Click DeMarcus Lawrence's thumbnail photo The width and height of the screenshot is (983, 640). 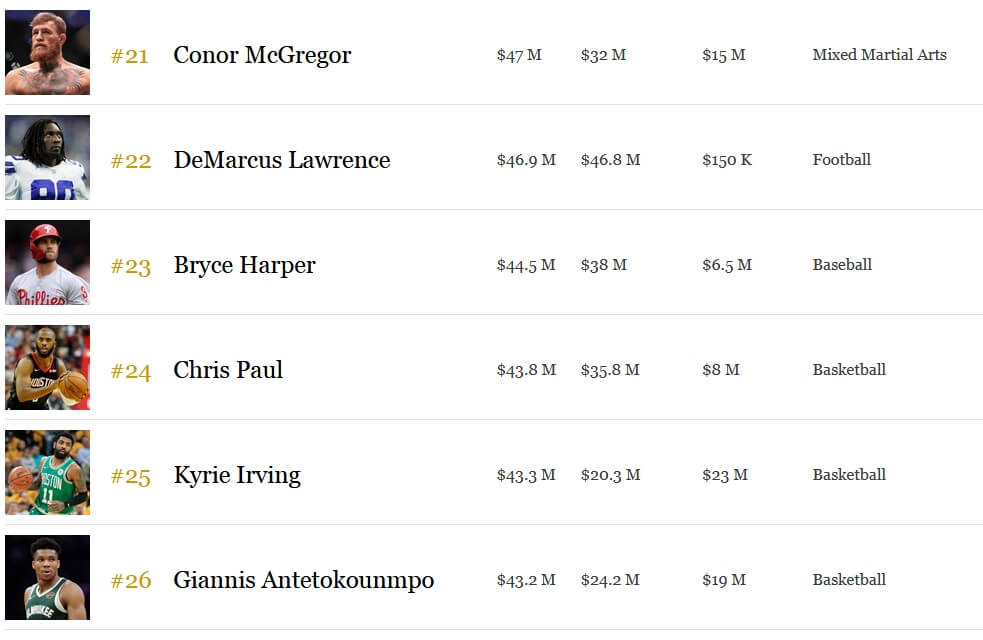[x=48, y=157]
